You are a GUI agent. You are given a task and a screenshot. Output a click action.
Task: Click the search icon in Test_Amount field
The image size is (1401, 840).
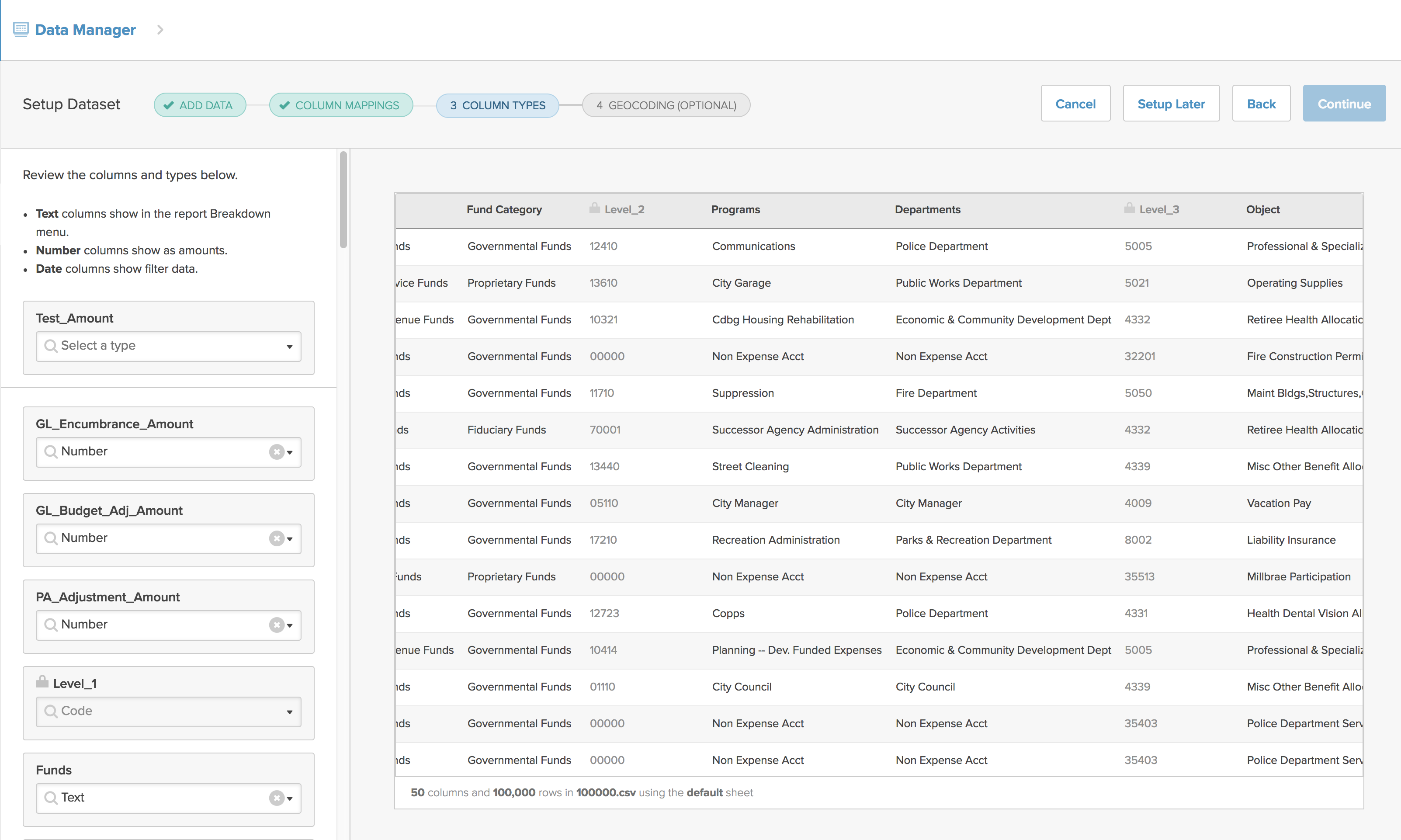pos(51,346)
